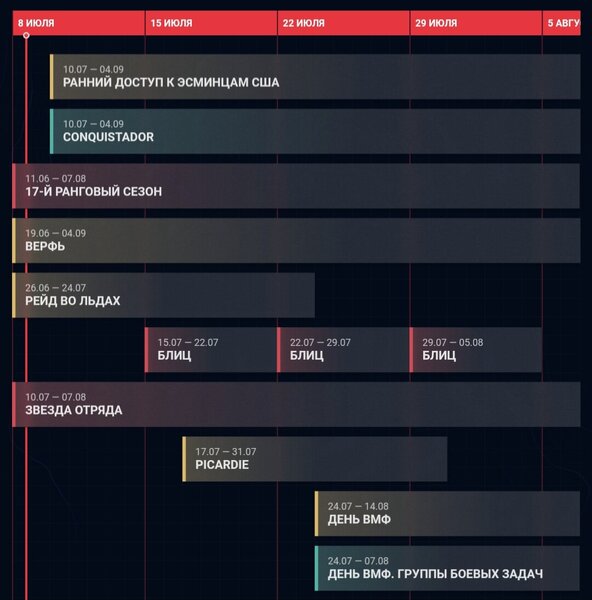Image resolution: width=592 pixels, height=600 pixels.
Task: Open the Блиц 29.07 – 05.08 event
Action: [476, 350]
